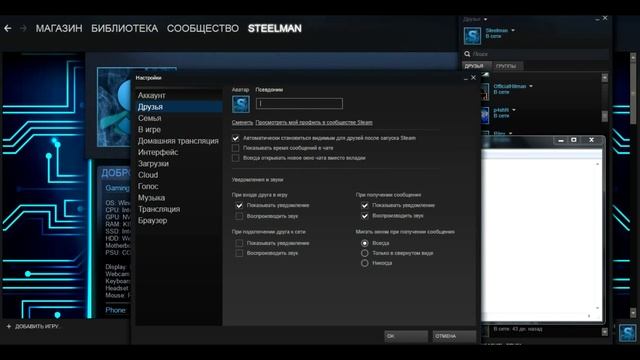The width and height of the screenshot is (640, 360).
Task: Minimize the Настройки settings dialog
Action: (x=466, y=78)
